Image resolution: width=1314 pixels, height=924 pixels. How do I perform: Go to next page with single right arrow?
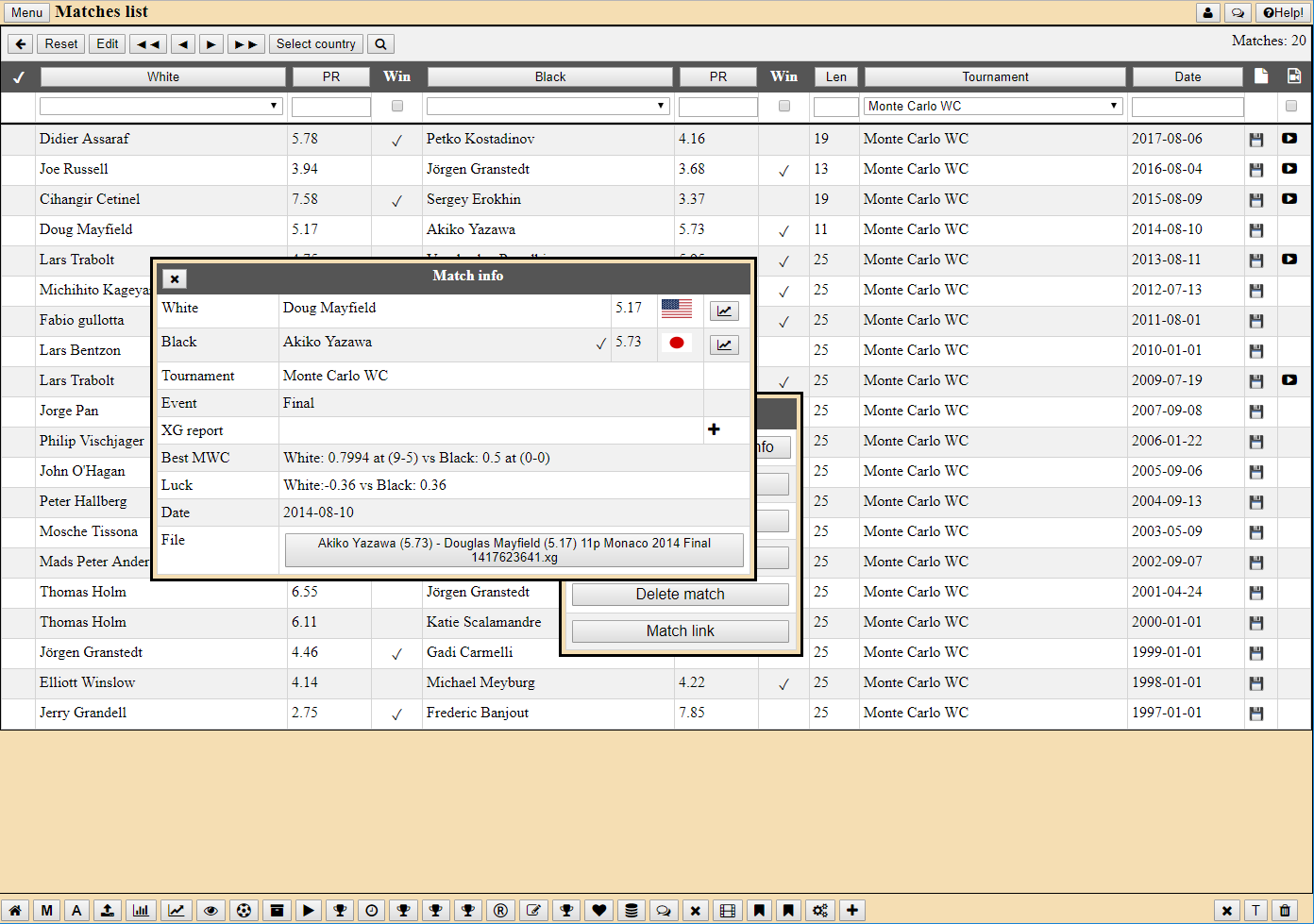[211, 44]
